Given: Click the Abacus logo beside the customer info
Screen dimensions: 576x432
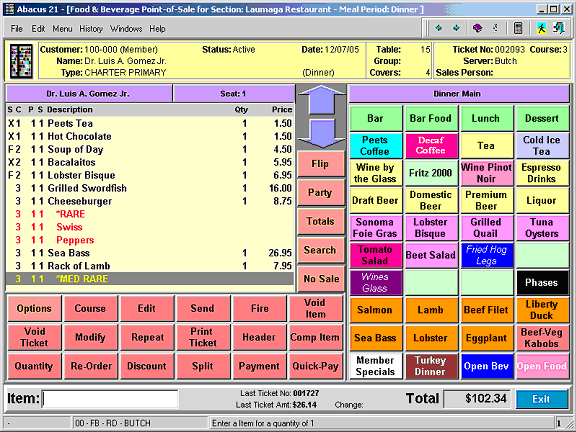Looking at the screenshot, I should tap(21, 61).
